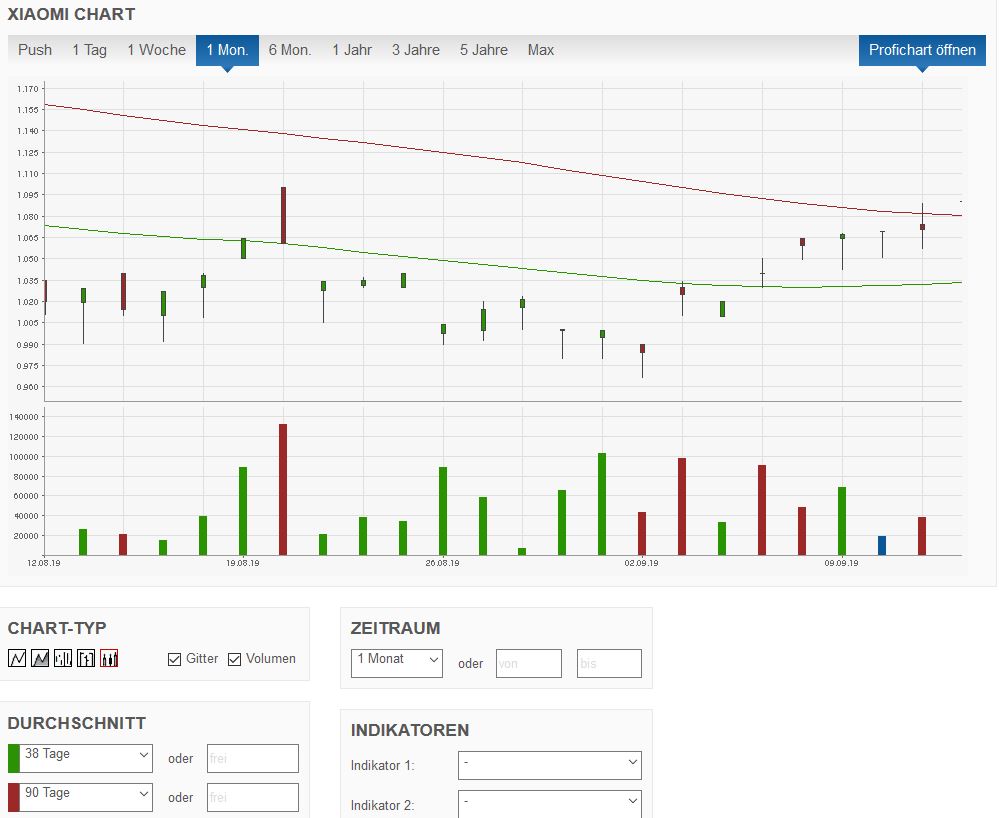Select the filled area chart type icon

click(40, 658)
